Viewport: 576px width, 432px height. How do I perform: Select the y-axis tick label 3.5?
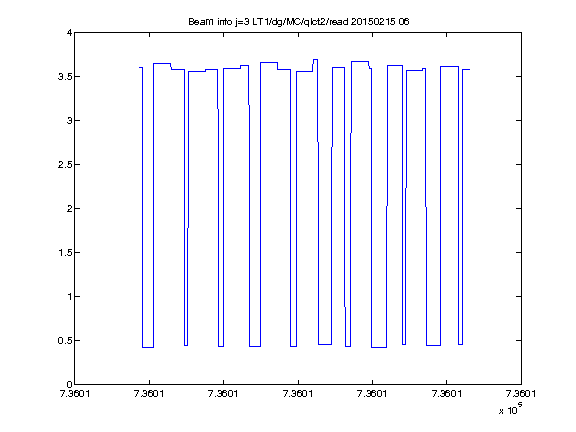pyautogui.click(x=65, y=77)
